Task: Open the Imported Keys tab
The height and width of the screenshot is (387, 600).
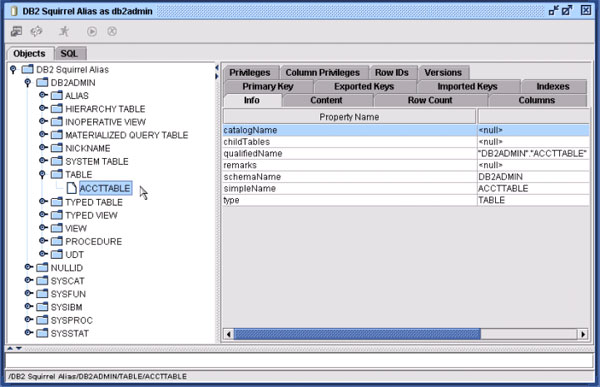Action: click(x=468, y=87)
